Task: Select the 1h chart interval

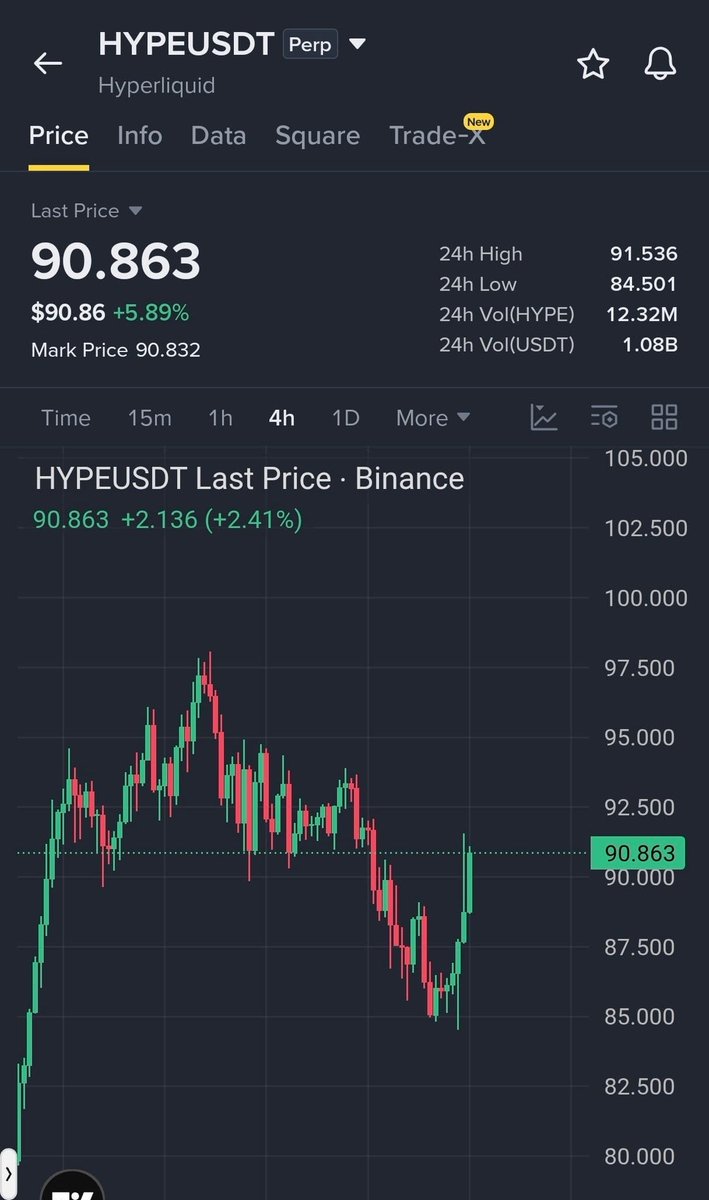Action: tap(220, 418)
